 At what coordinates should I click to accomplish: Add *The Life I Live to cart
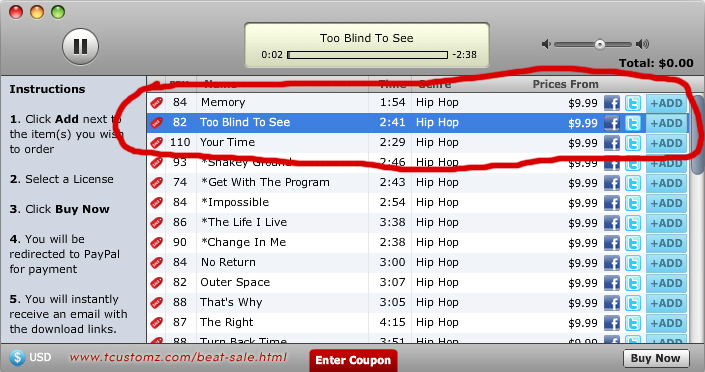666,223
